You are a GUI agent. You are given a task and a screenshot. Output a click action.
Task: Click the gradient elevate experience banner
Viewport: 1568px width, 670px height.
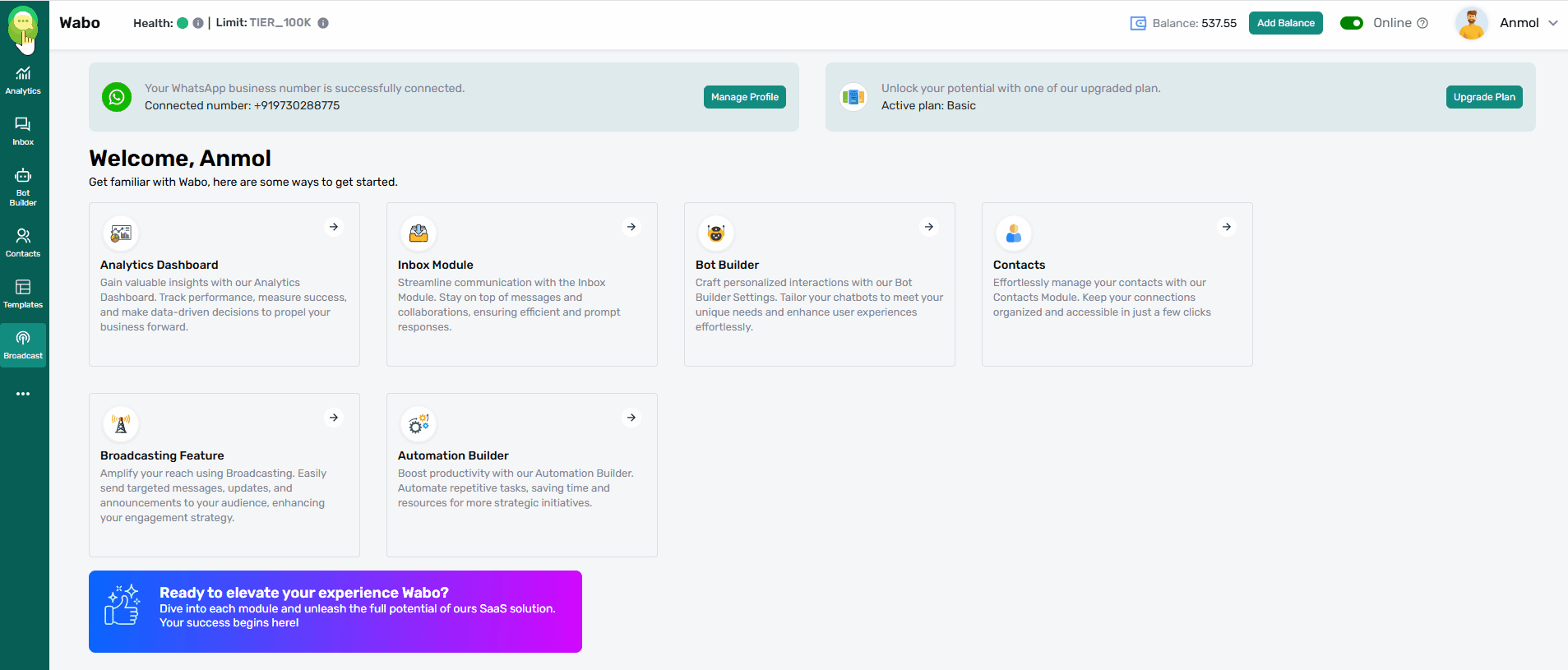point(335,611)
